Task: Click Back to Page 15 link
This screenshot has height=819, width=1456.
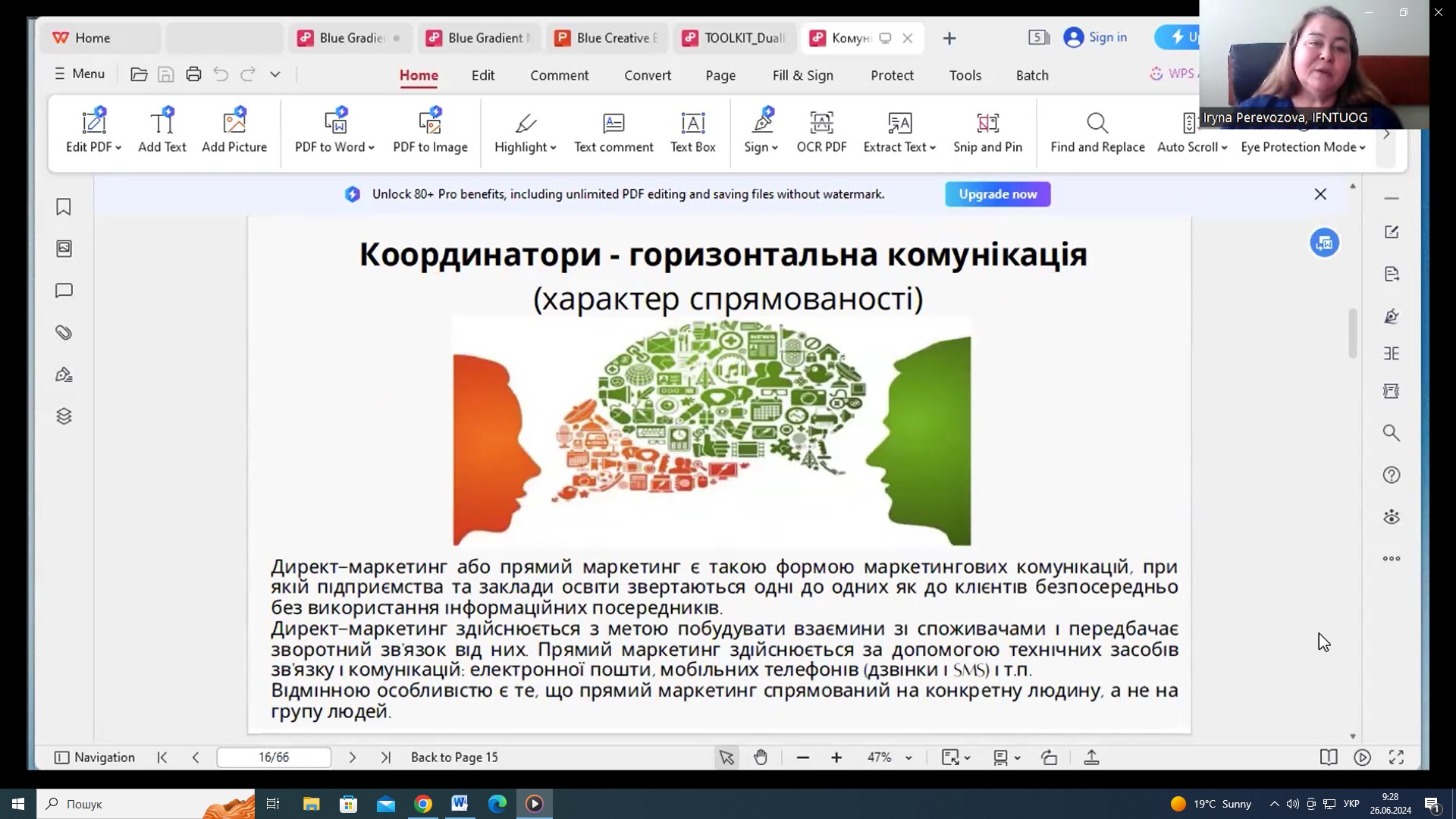Action: 454,758
